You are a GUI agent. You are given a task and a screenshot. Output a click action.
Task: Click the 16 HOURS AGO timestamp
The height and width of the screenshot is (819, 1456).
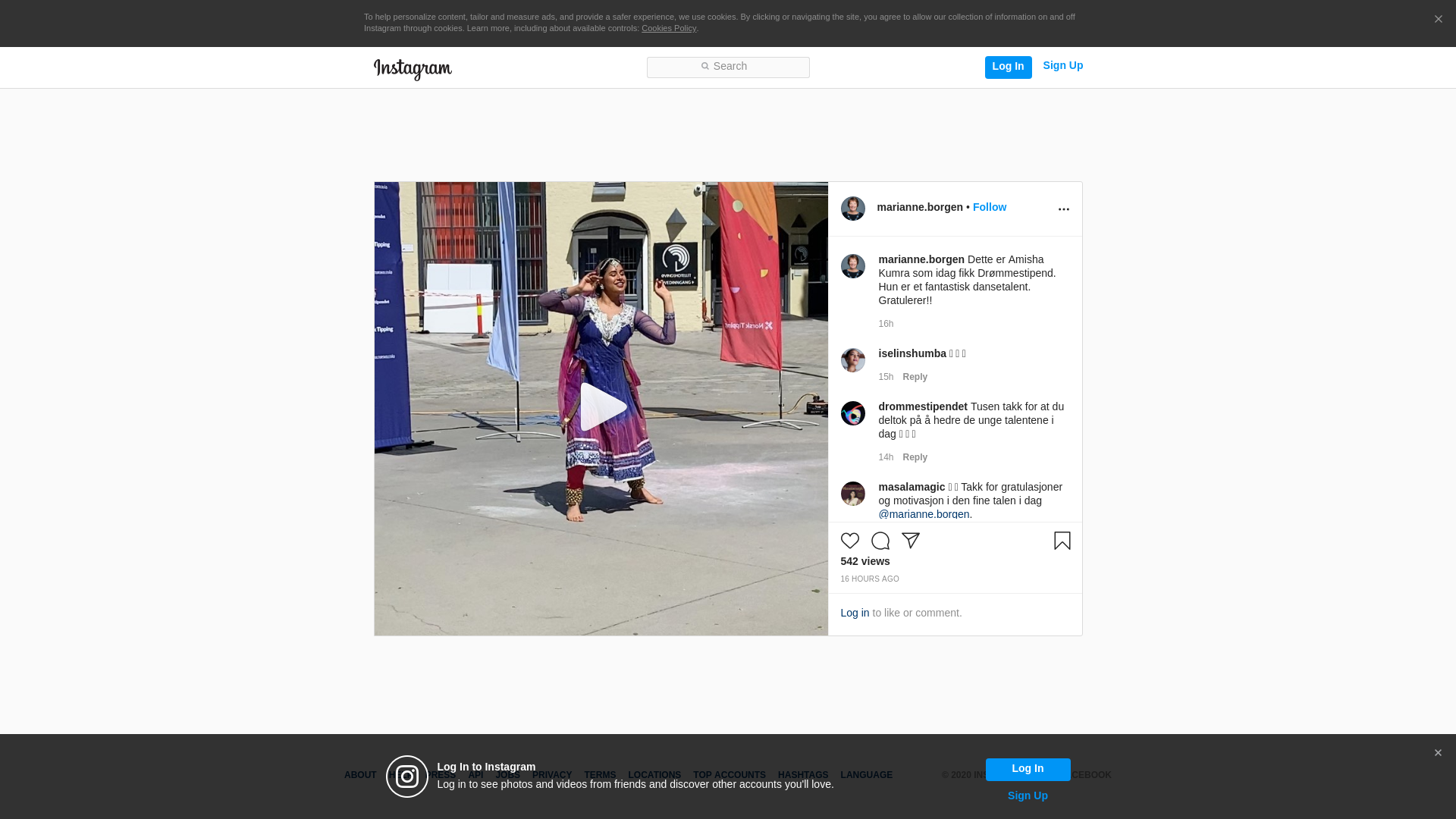tap(869, 579)
